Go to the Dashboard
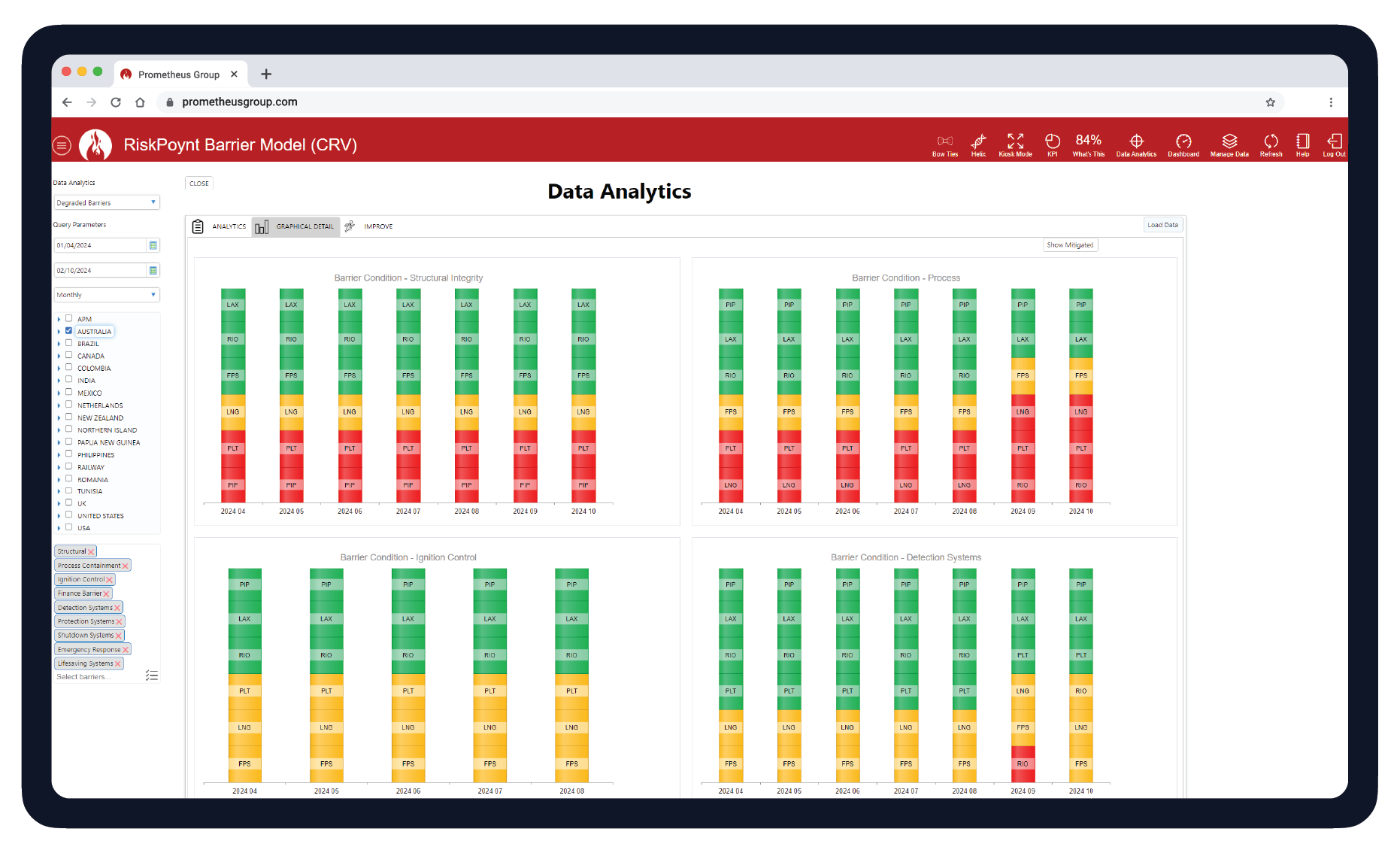The width and height of the screenshot is (1400, 853). coord(1183,144)
